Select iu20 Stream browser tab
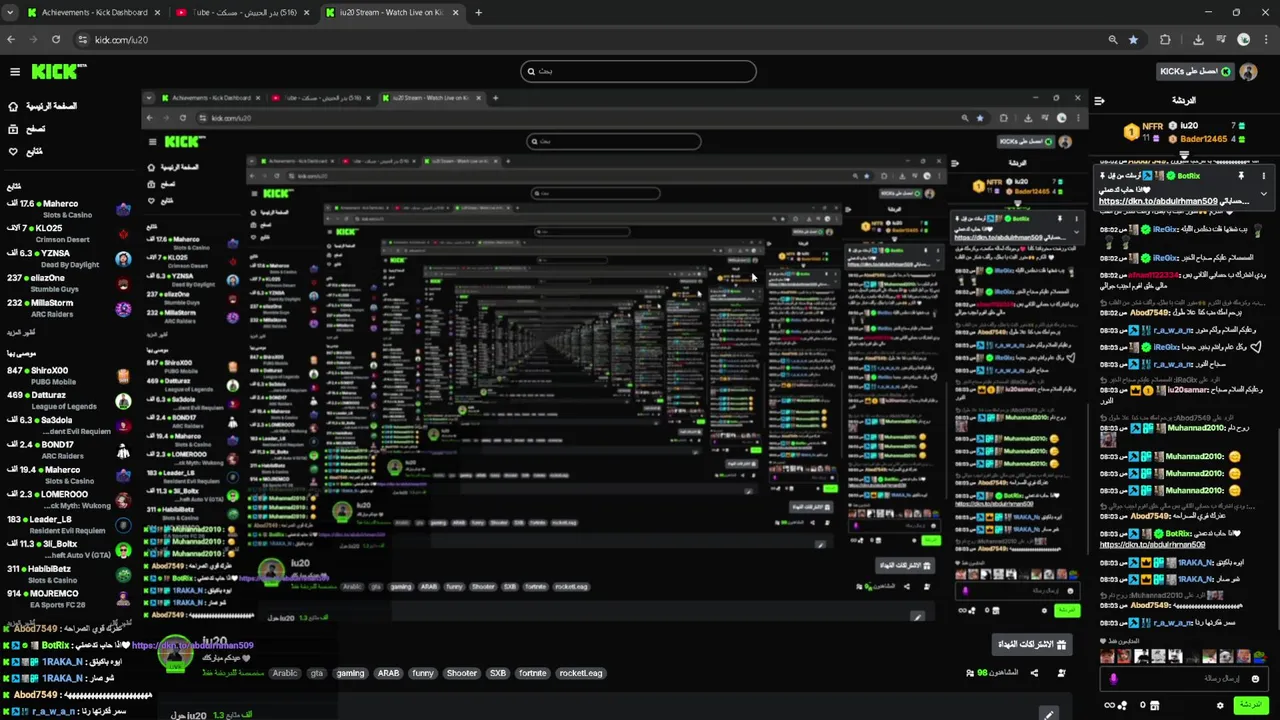The width and height of the screenshot is (1280, 720). (390, 13)
